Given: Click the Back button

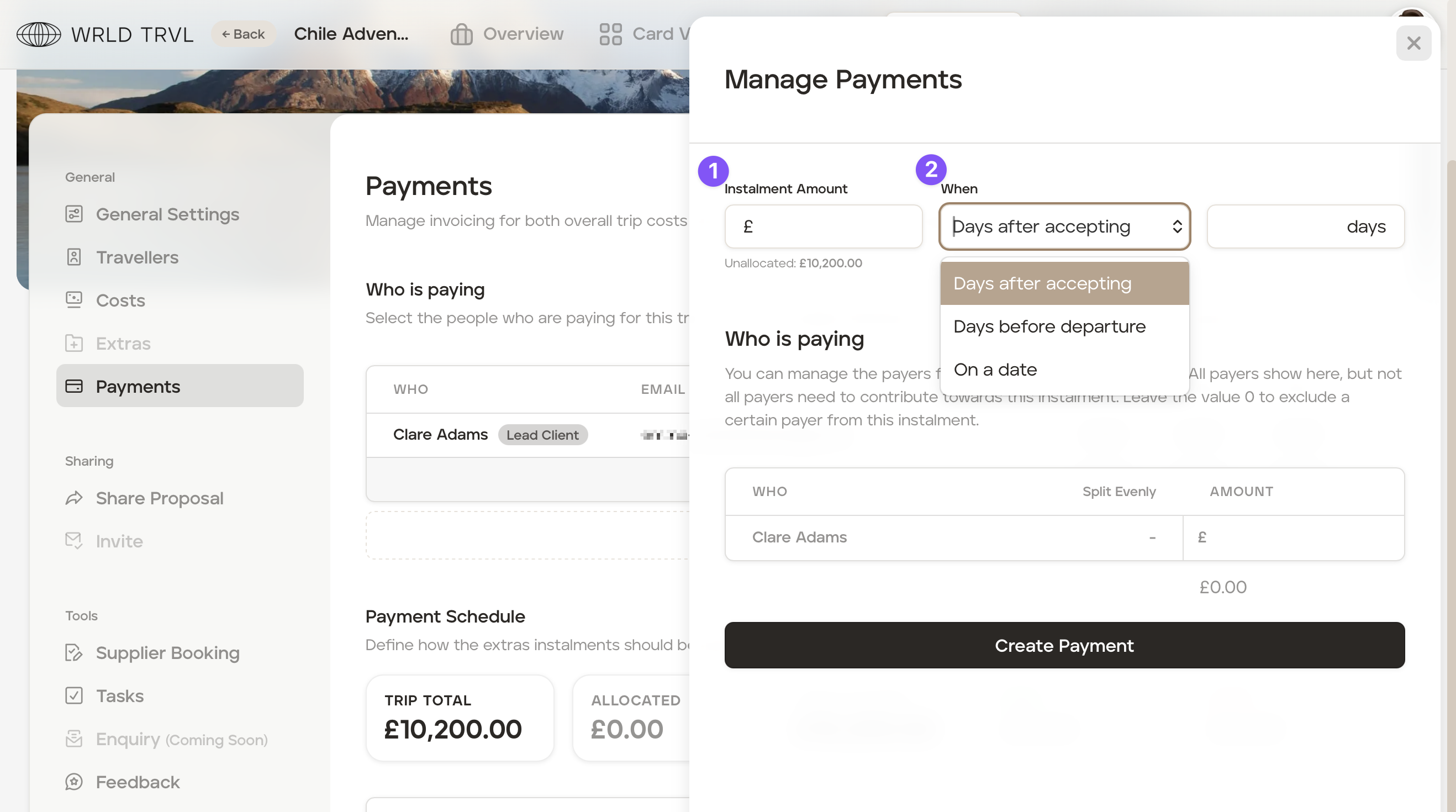Looking at the screenshot, I should [243, 34].
